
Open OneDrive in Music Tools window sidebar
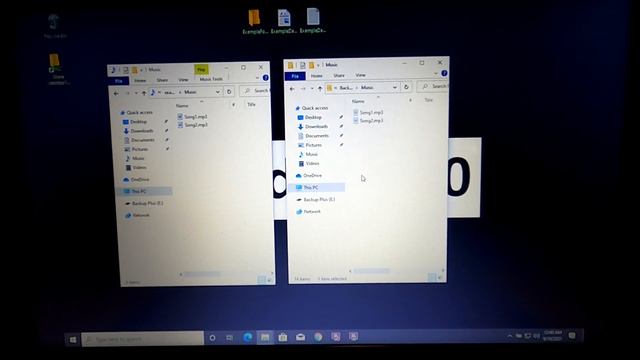click(x=136, y=180)
